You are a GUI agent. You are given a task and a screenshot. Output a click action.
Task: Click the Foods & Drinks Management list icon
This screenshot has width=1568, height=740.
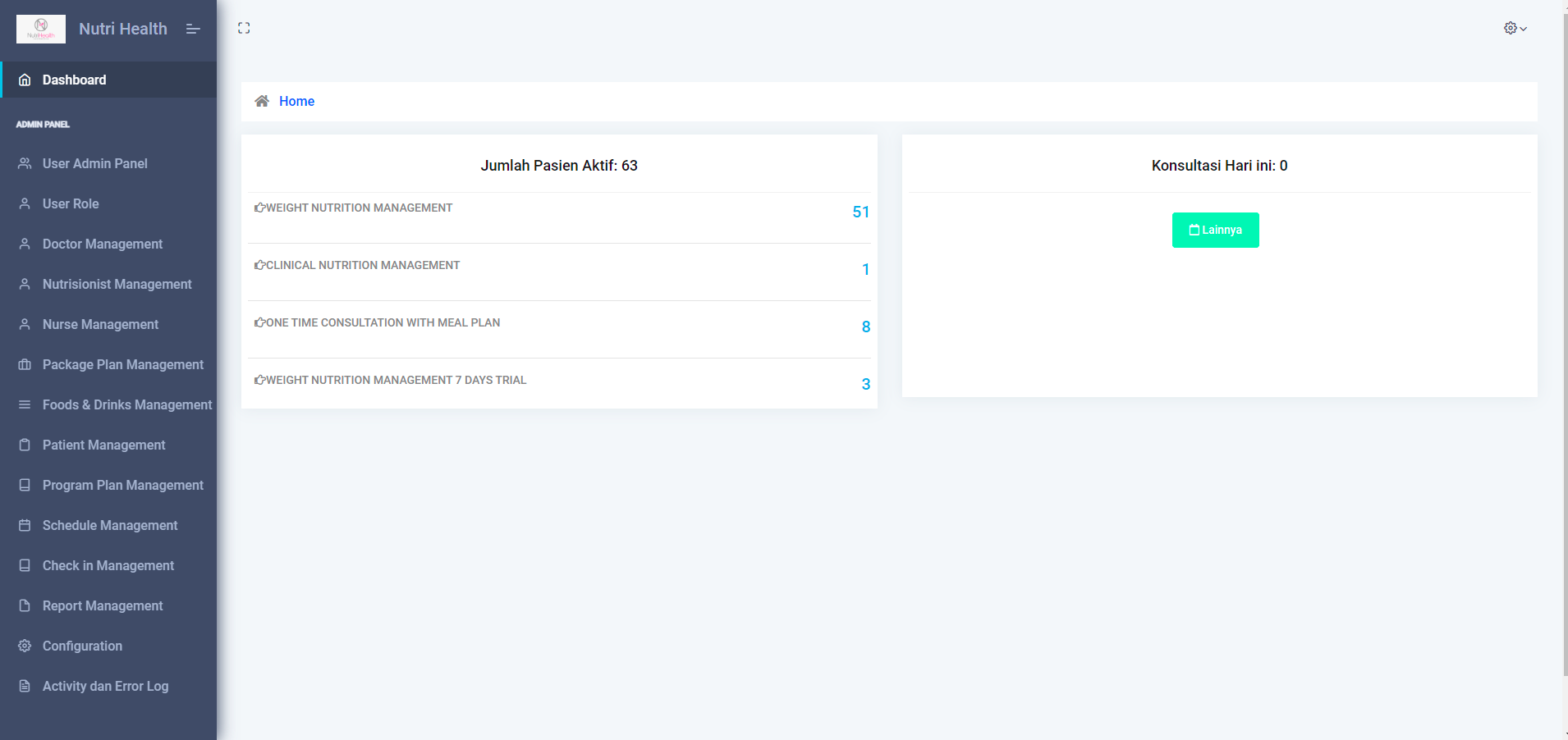(x=25, y=404)
